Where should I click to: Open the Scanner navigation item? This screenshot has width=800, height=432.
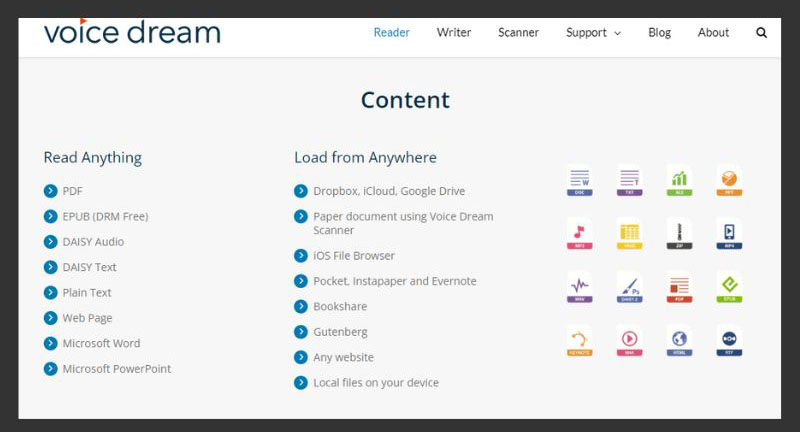pyautogui.click(x=518, y=33)
